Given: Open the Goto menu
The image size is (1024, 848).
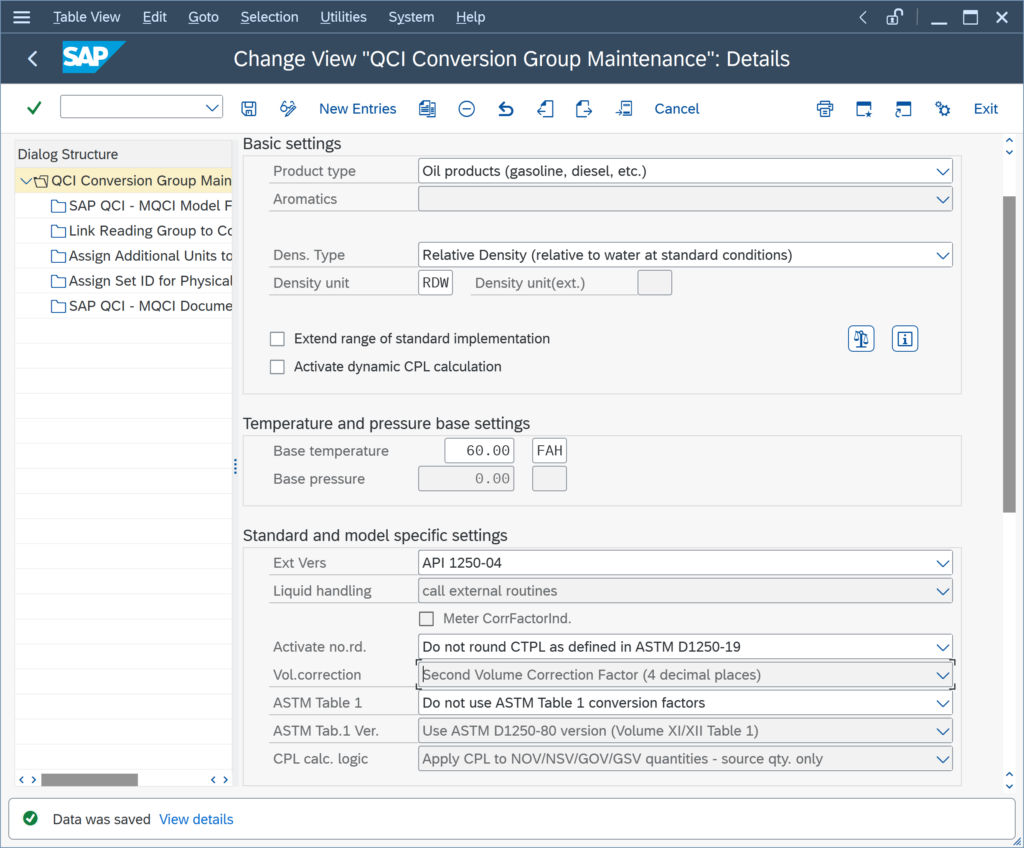Looking at the screenshot, I should click(203, 17).
